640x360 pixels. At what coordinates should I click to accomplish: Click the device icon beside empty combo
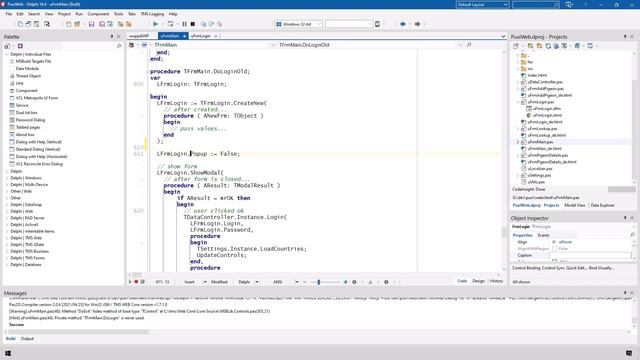[378, 24]
